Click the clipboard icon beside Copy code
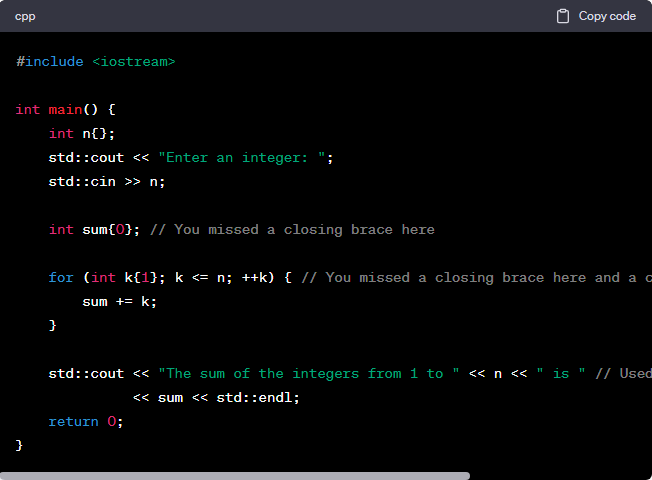Image resolution: width=652 pixels, height=480 pixels. (563, 16)
